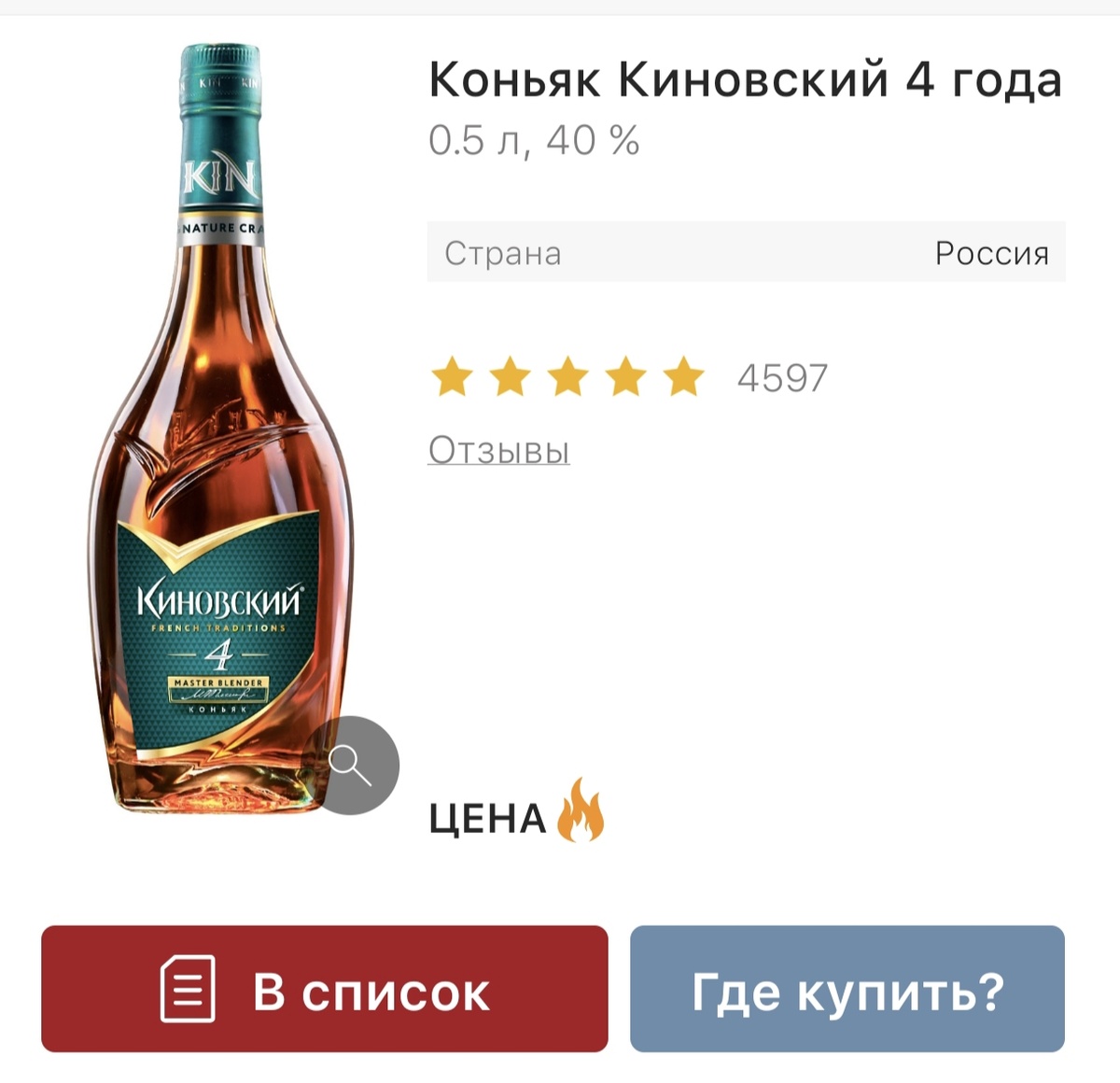Select the fourth rating star
Image resolution: width=1120 pixels, height=1083 pixels.
click(626, 377)
